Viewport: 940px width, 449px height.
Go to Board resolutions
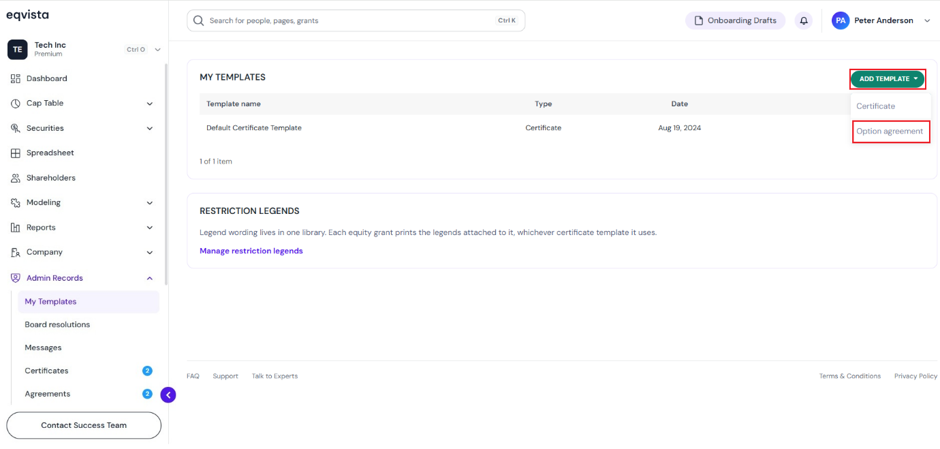tap(57, 324)
